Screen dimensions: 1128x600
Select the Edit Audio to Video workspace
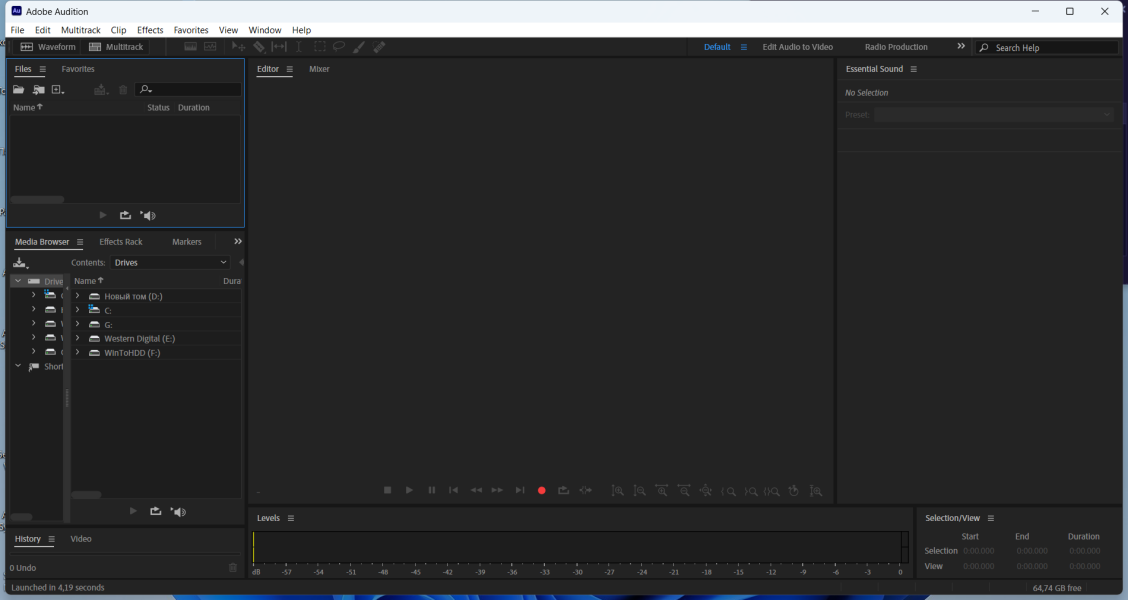click(797, 47)
